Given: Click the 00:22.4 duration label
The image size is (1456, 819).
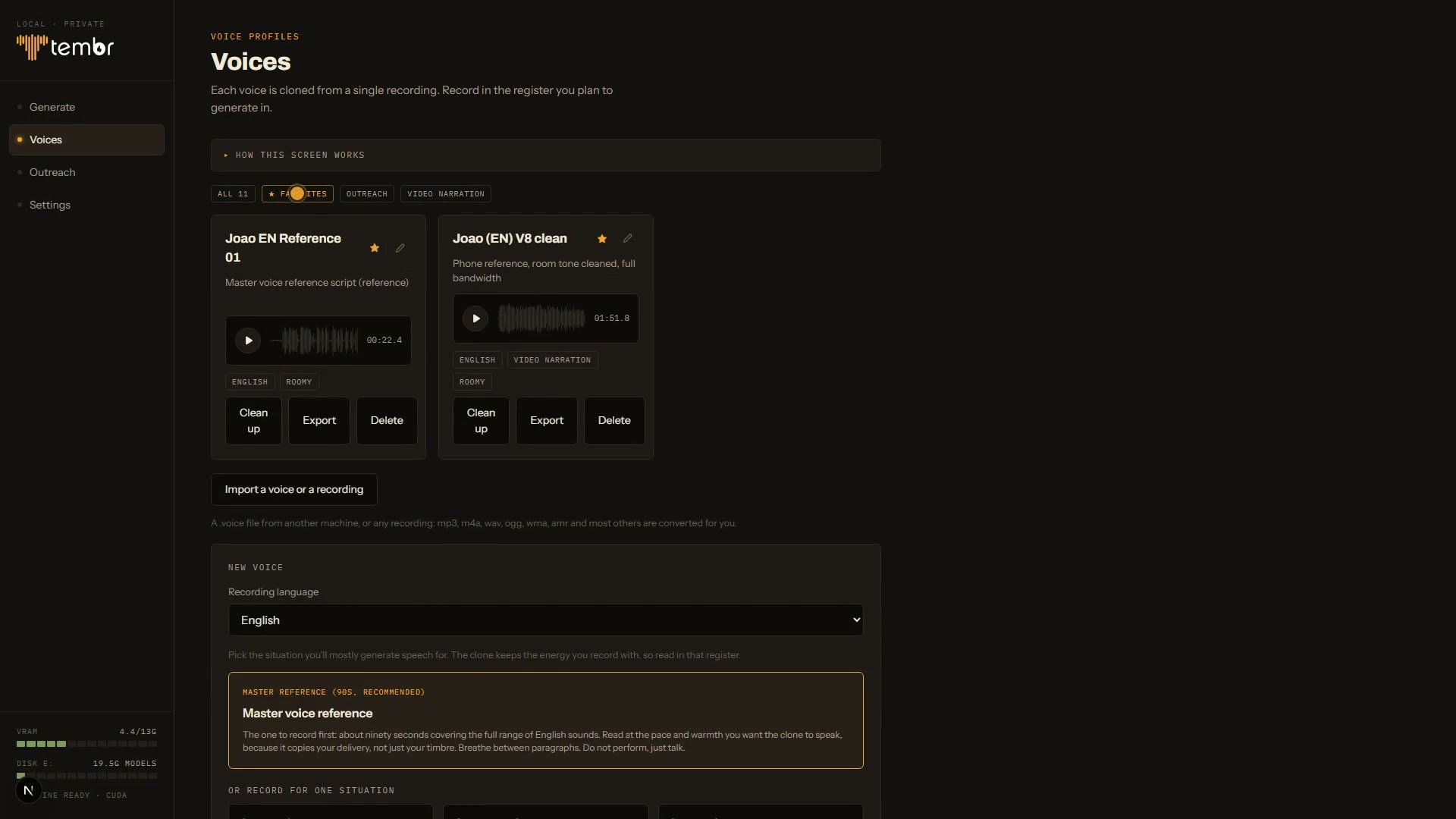Looking at the screenshot, I should (x=384, y=340).
